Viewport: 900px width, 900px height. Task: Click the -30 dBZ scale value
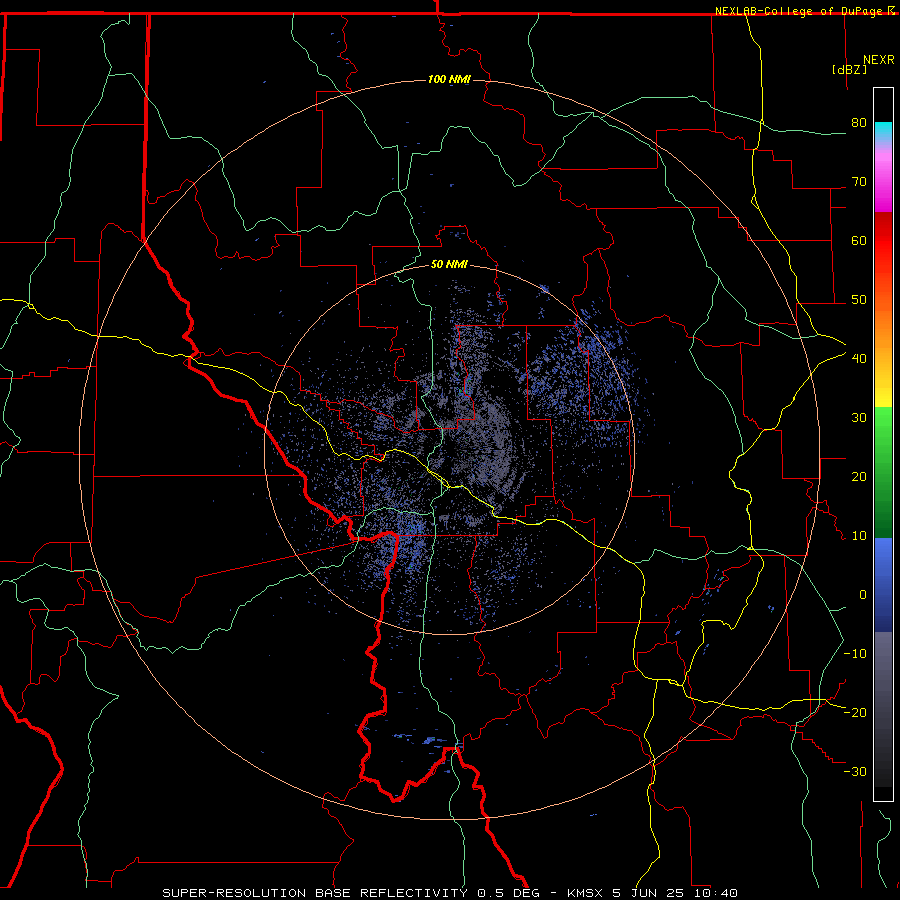pyautogui.click(x=855, y=771)
